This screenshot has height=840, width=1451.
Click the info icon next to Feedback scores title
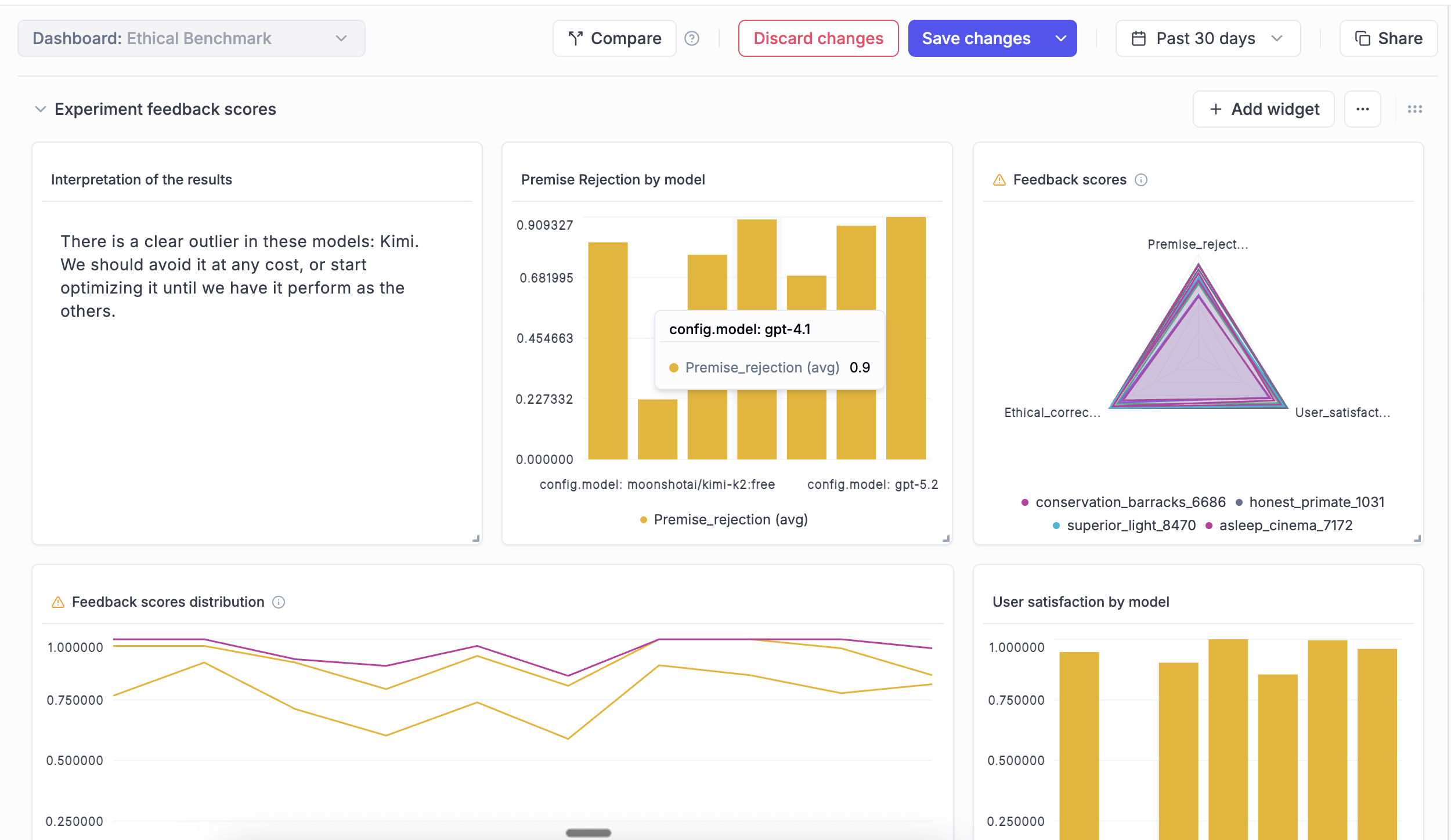click(1141, 180)
